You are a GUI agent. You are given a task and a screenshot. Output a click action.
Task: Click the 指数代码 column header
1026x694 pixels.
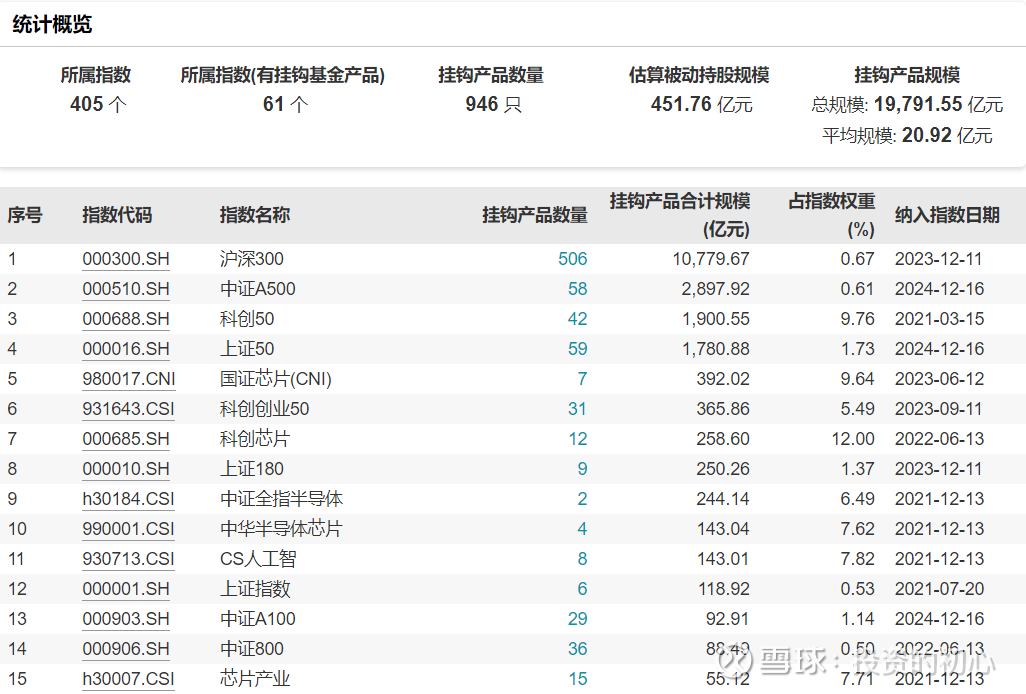[x=117, y=215]
